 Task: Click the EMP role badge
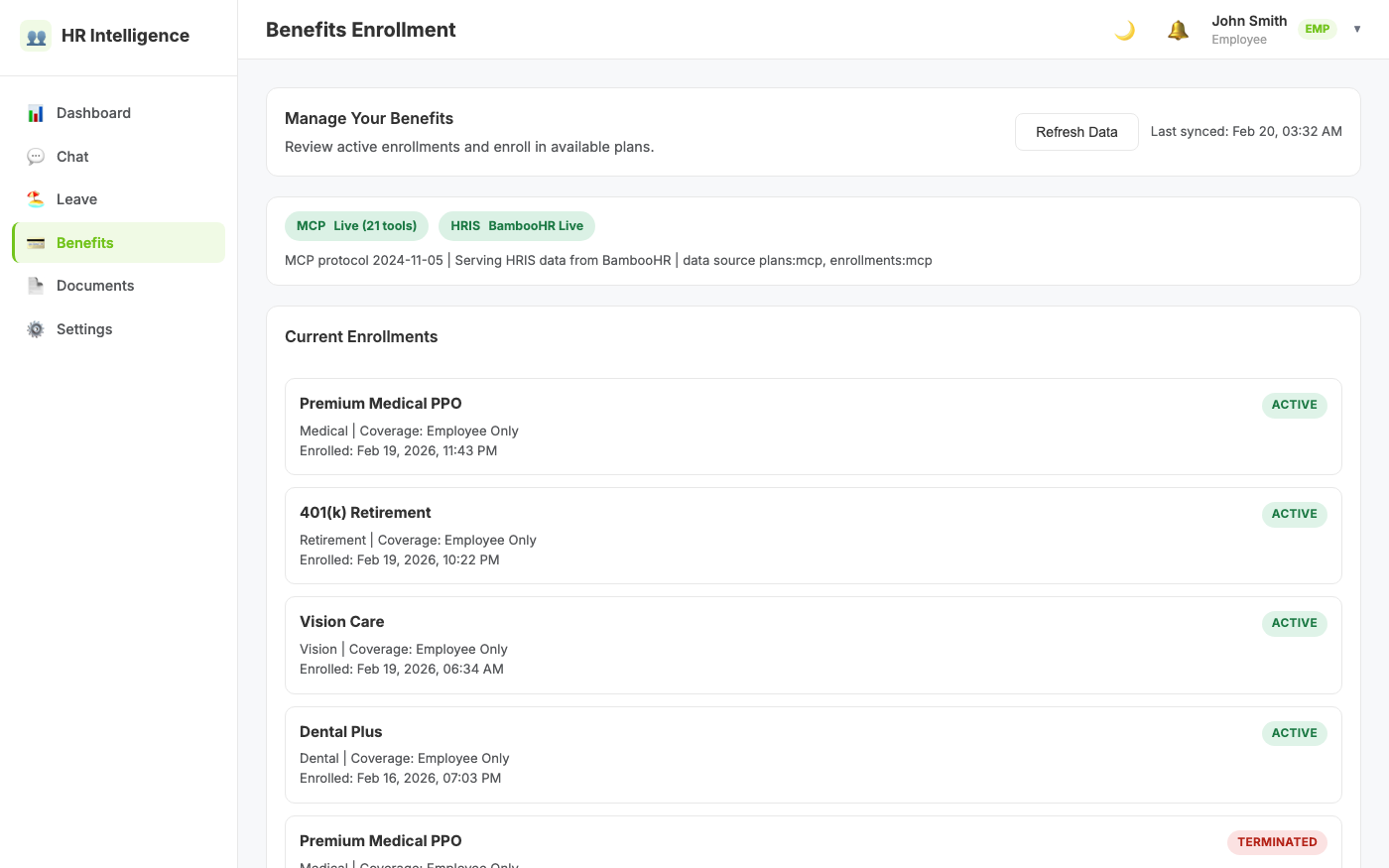1318,30
